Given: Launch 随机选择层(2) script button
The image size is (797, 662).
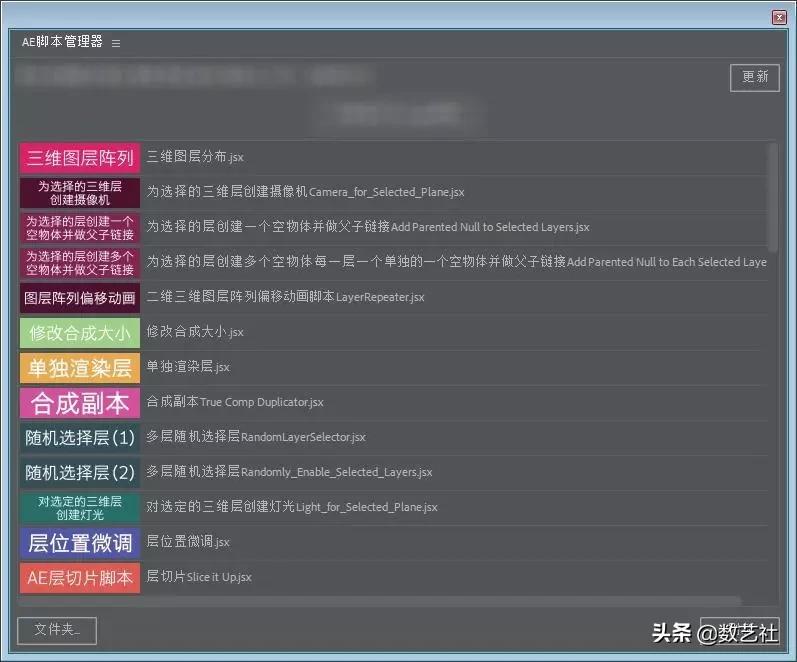Looking at the screenshot, I should (x=80, y=473).
